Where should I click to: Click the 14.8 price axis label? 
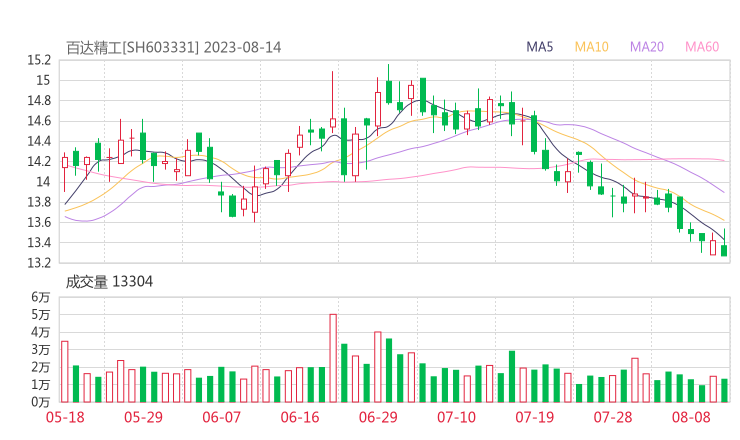coord(39,101)
